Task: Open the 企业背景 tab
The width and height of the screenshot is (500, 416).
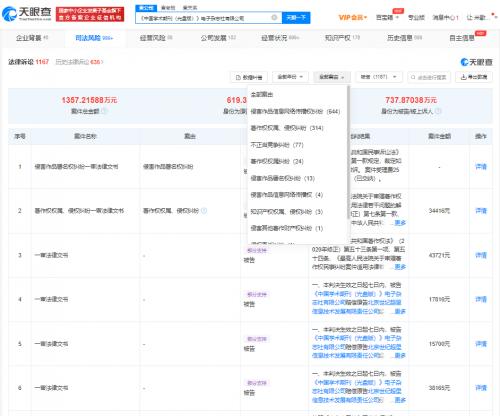Action: tap(32, 38)
